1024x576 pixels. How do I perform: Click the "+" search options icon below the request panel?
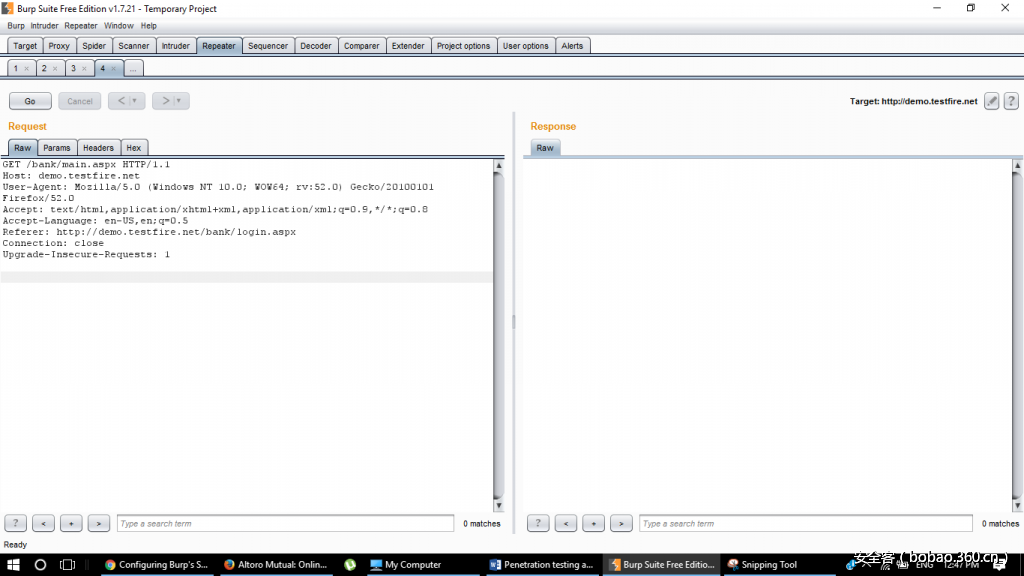[x=71, y=522]
